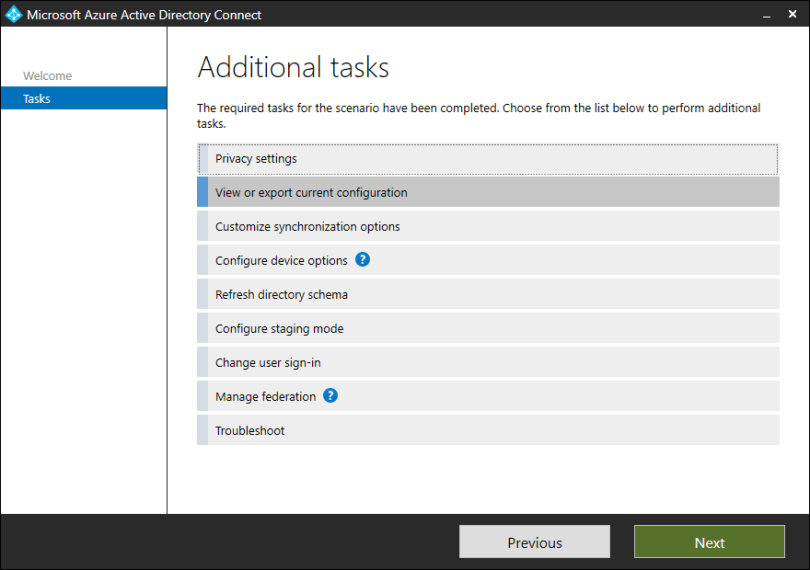Click help icon next to Configure device options
This screenshot has height=570, width=810.
coord(363,260)
